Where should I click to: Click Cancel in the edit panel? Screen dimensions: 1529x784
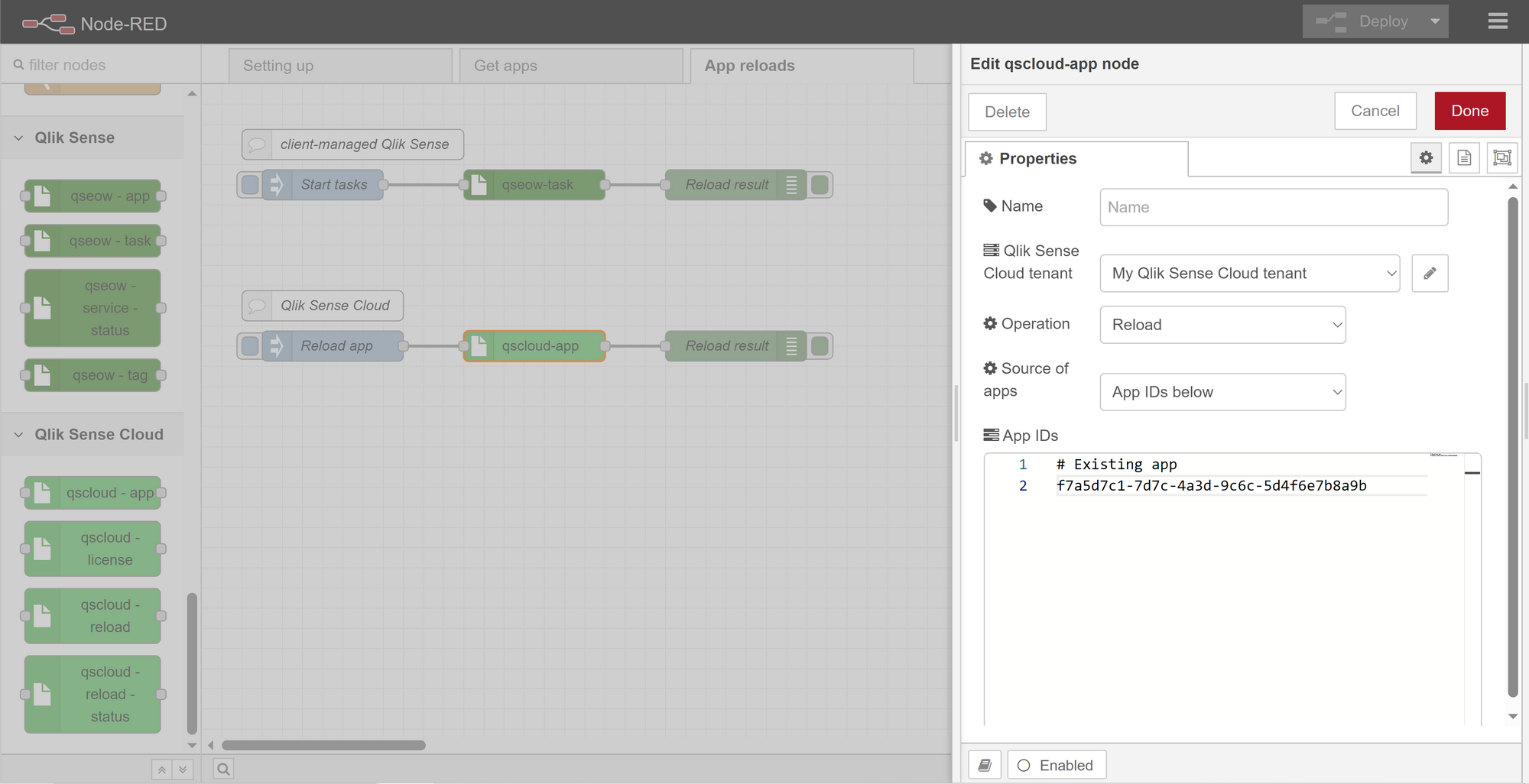[x=1375, y=111]
